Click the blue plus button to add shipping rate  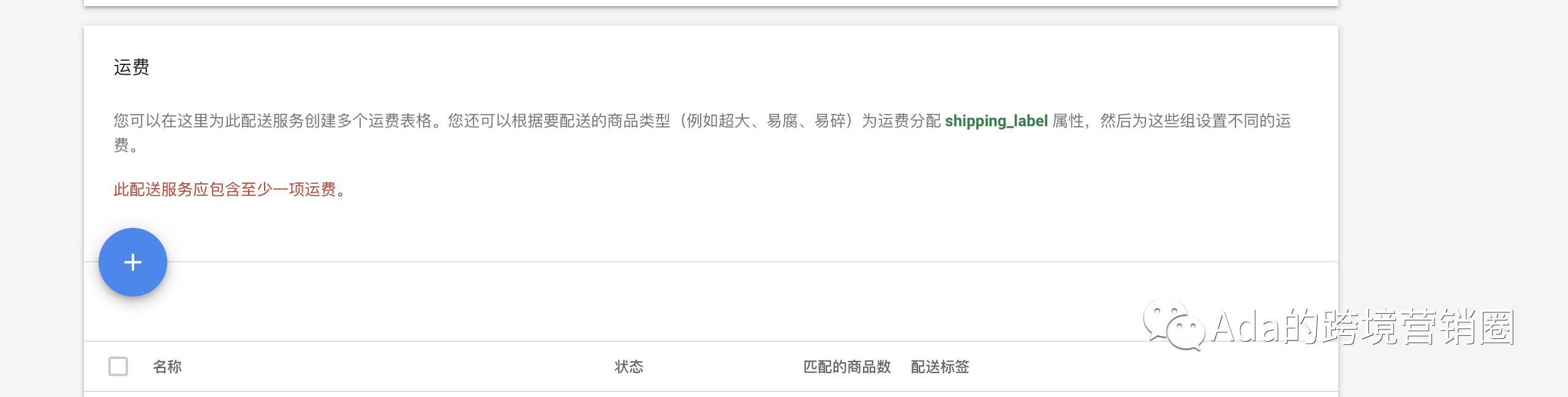coord(133,262)
